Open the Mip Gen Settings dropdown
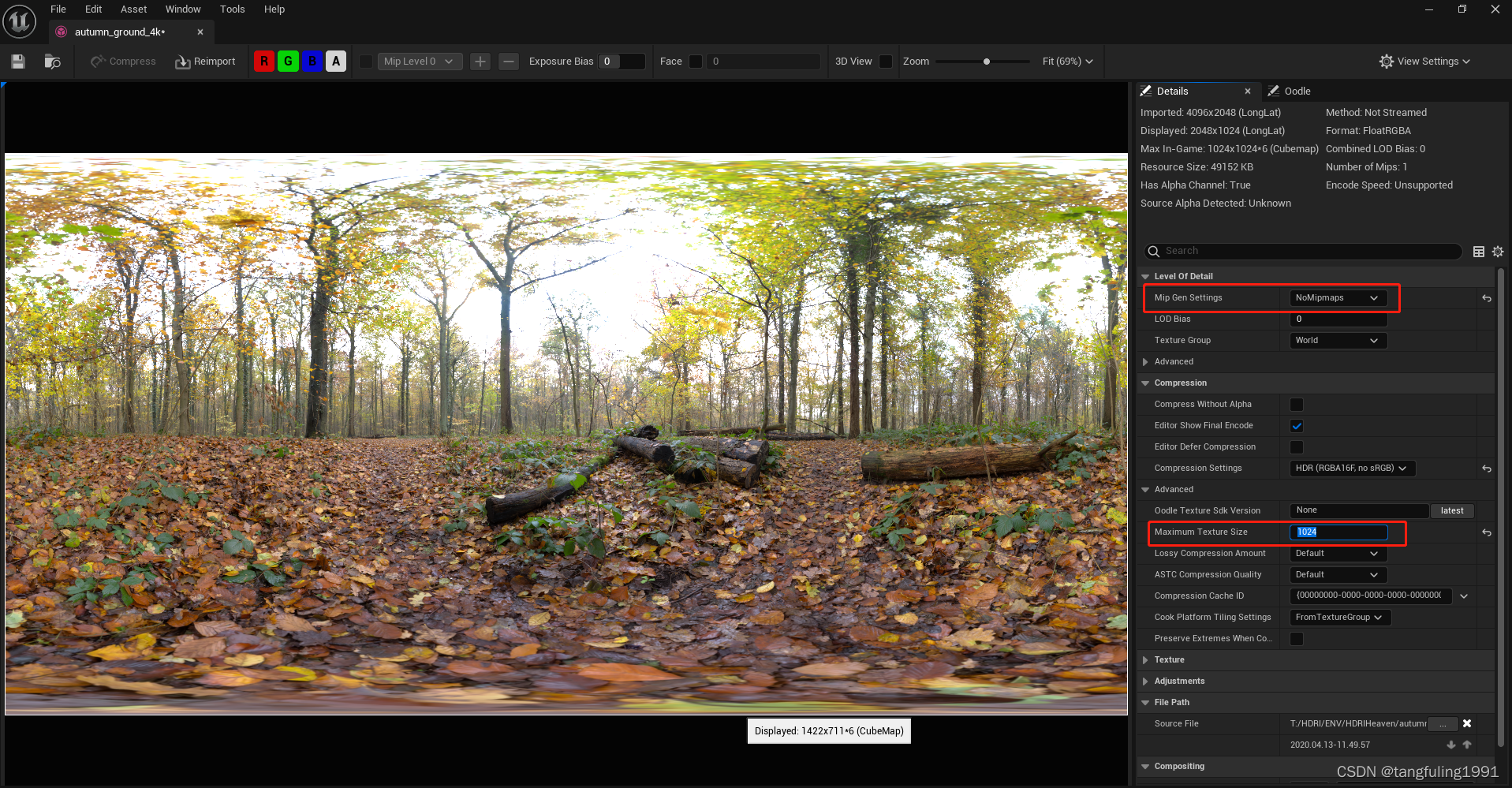 coord(1338,298)
